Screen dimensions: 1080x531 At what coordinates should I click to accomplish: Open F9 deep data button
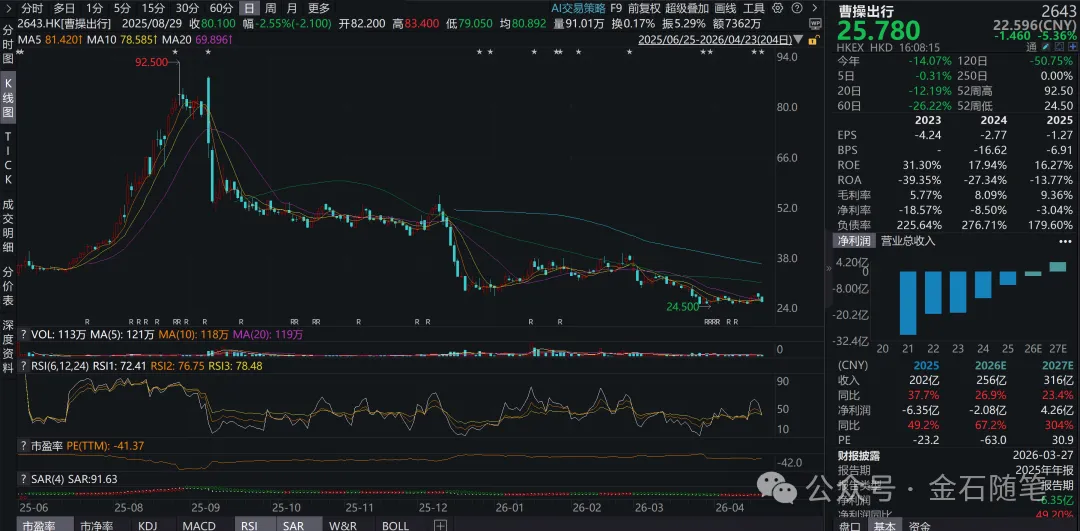[x=616, y=8]
